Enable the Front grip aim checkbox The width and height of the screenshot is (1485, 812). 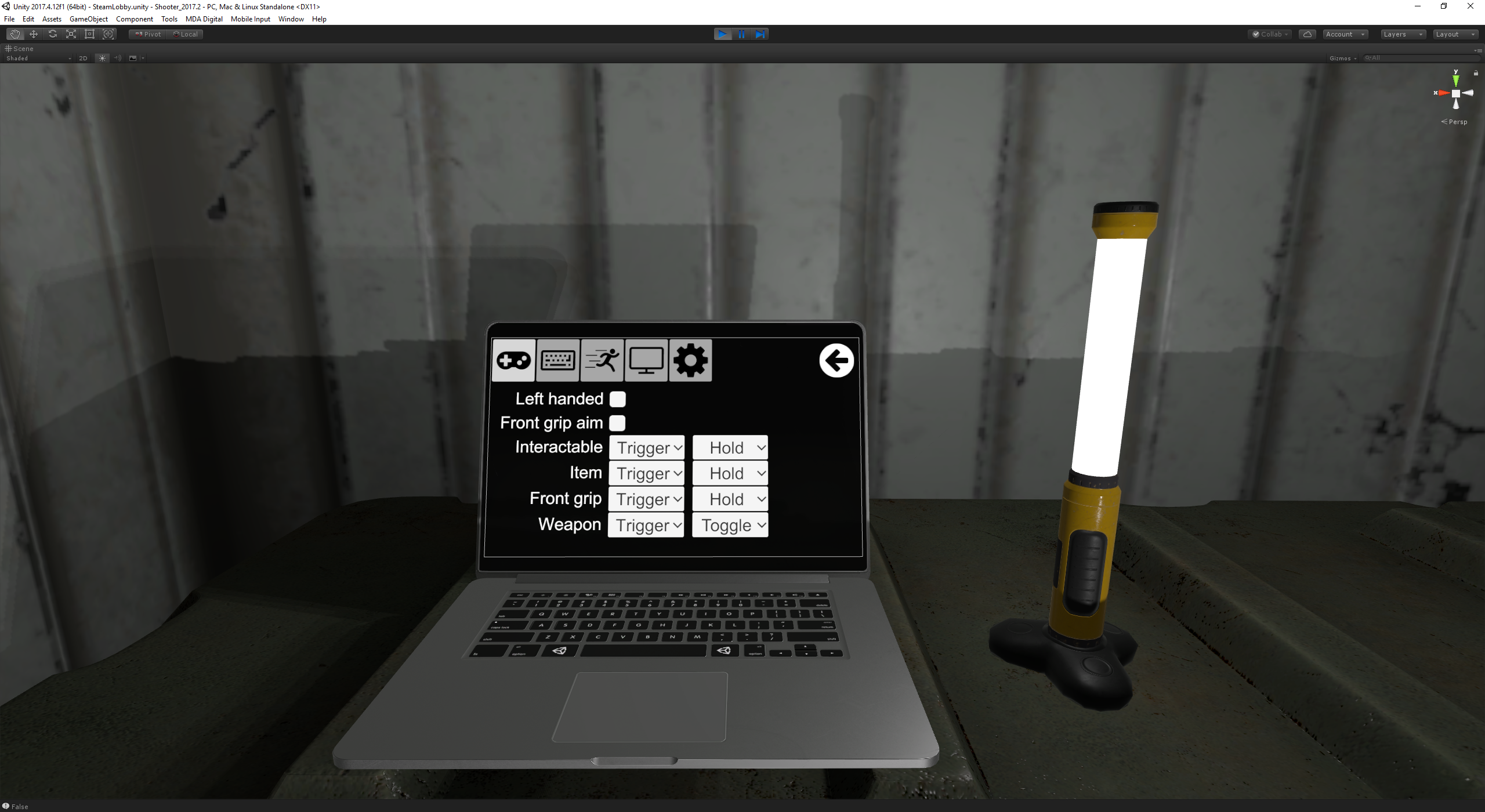coord(618,423)
